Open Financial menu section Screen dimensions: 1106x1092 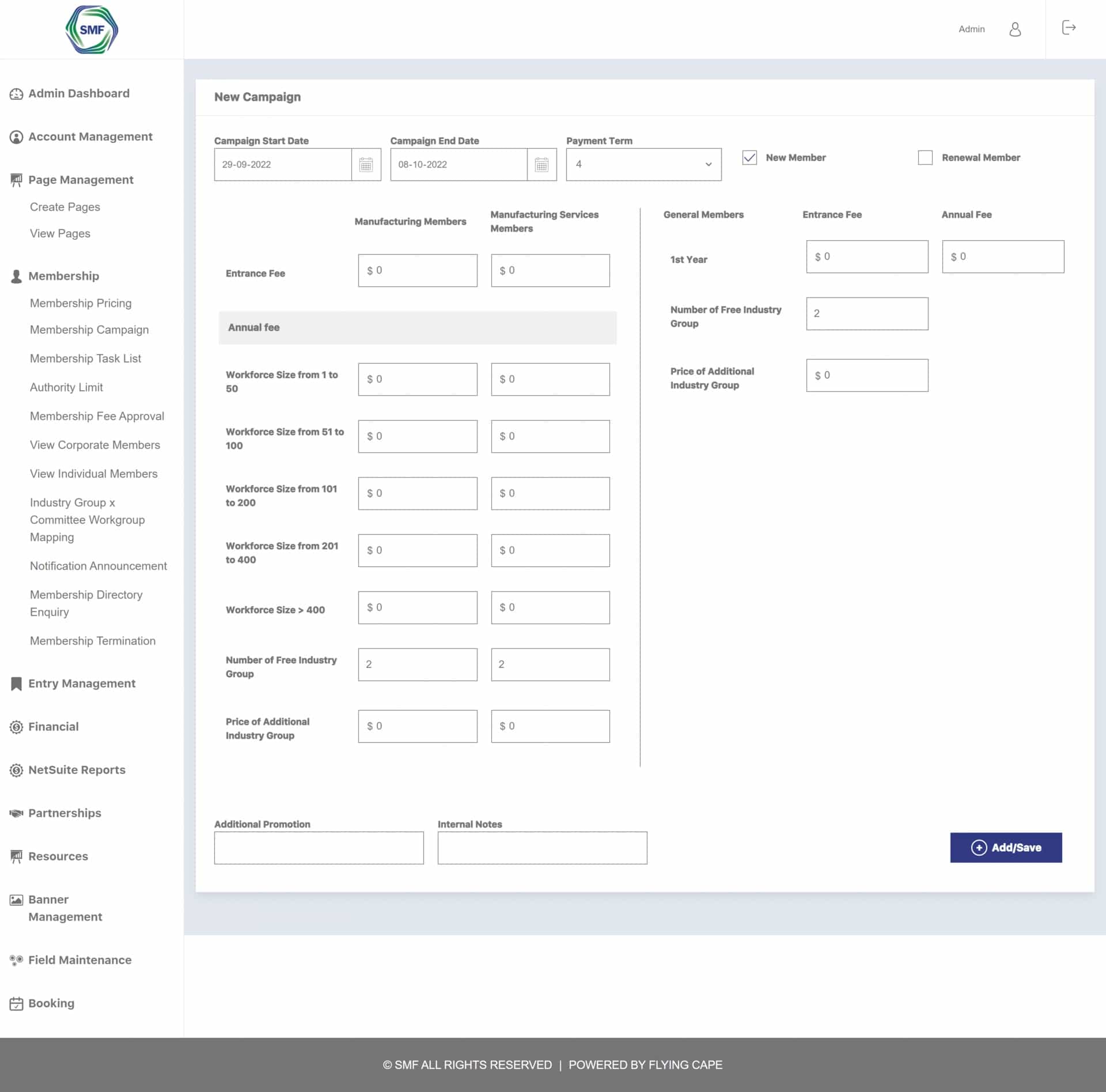[x=54, y=727]
